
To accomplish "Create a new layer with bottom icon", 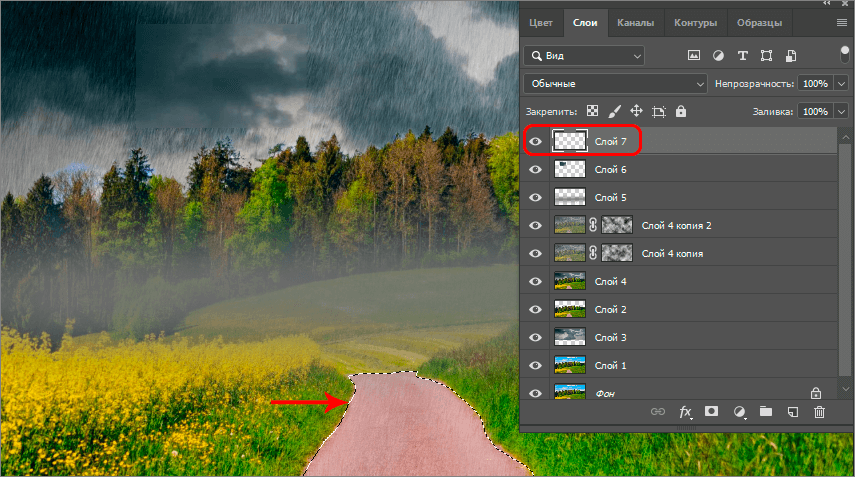I will coord(792,411).
